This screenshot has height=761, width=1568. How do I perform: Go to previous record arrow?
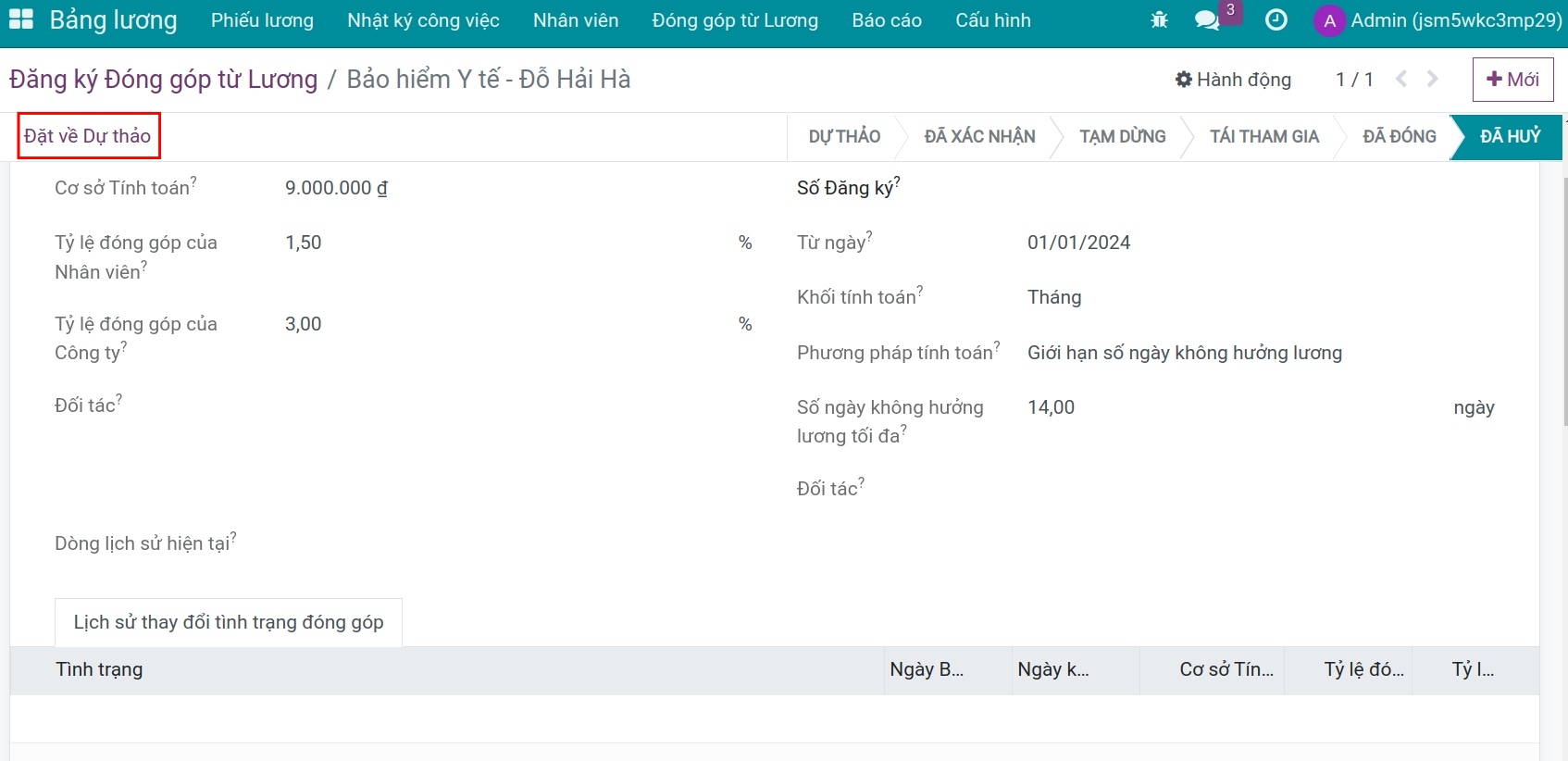[1401, 80]
